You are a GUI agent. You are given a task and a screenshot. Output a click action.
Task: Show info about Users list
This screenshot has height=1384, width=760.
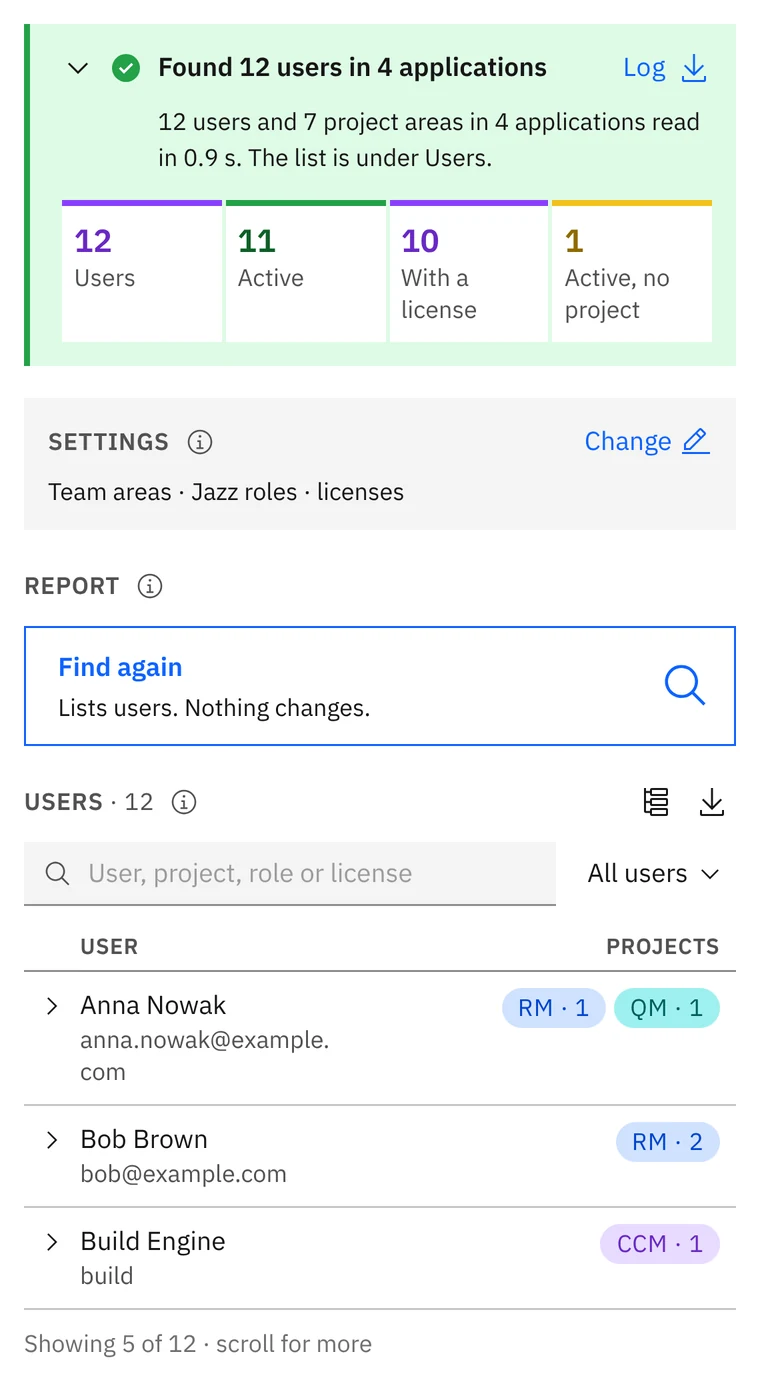(x=184, y=802)
